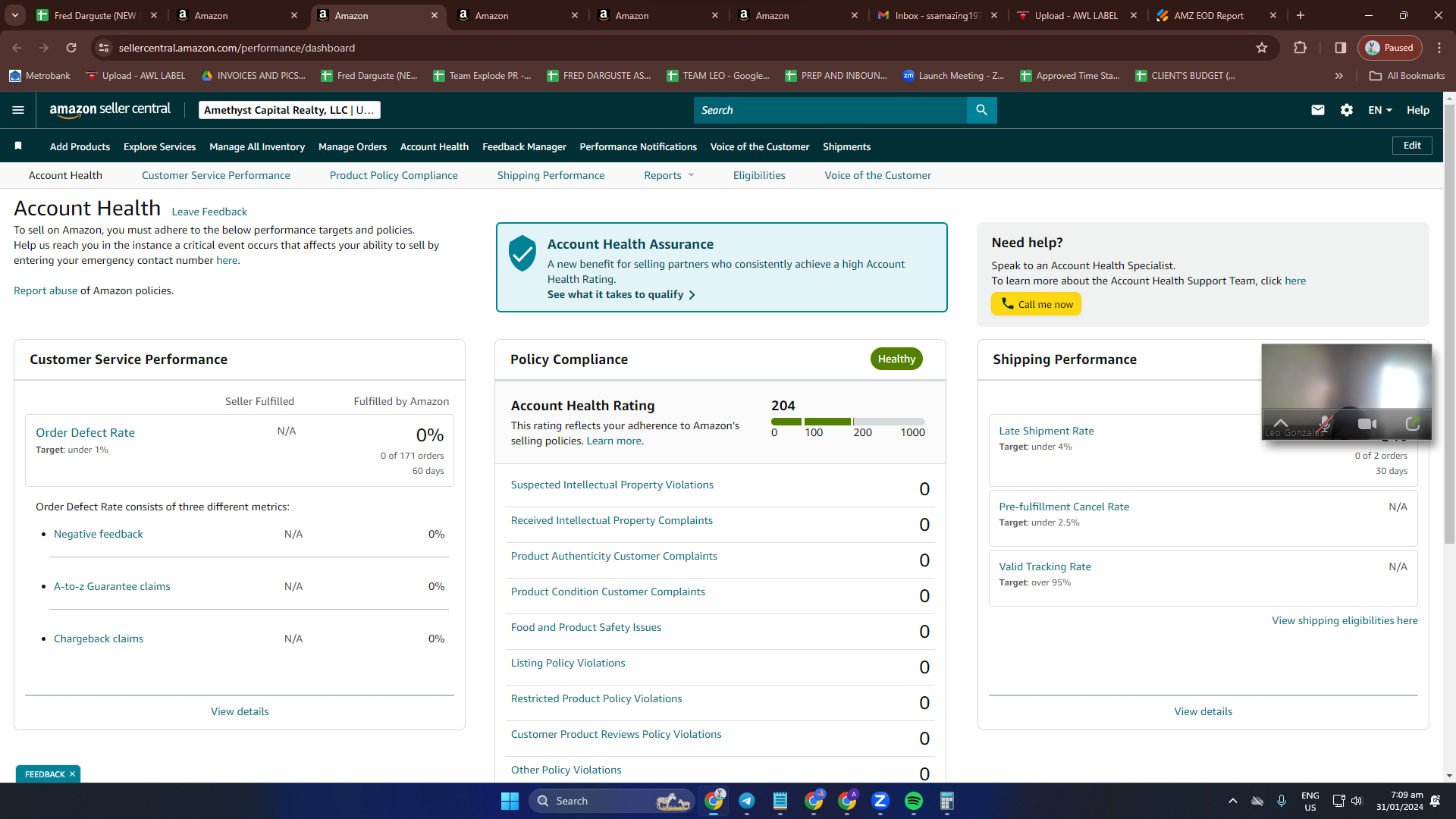This screenshot has width=1456, height=819.
Task: Open the messages envelope icon
Action: coord(1318,110)
